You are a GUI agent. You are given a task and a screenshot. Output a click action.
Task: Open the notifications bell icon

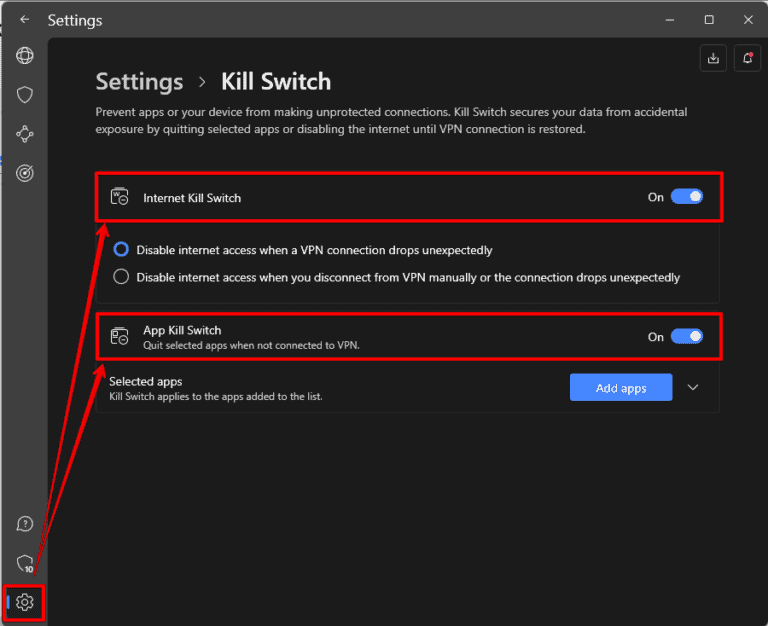point(746,58)
